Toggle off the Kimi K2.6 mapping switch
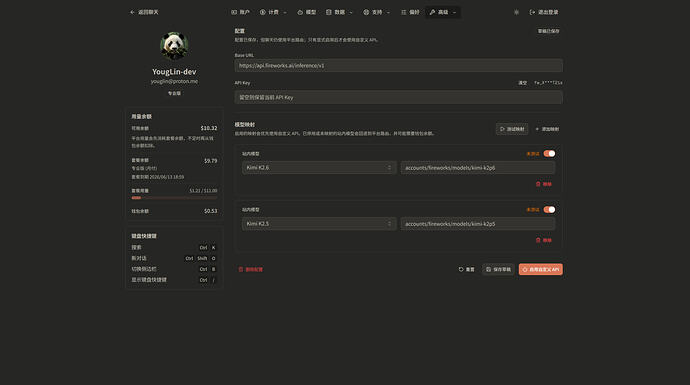The width and height of the screenshot is (690, 385). click(549, 154)
